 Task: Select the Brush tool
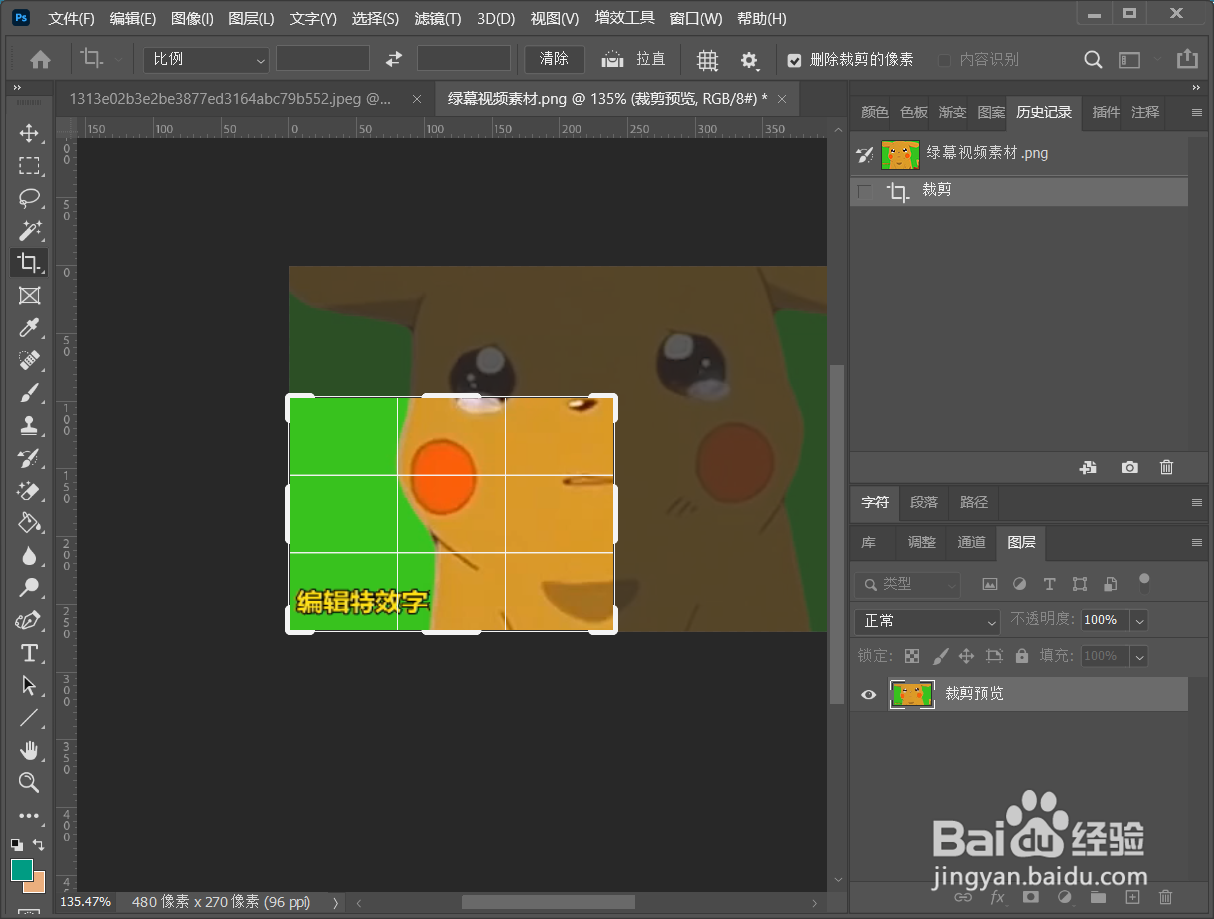(29, 393)
